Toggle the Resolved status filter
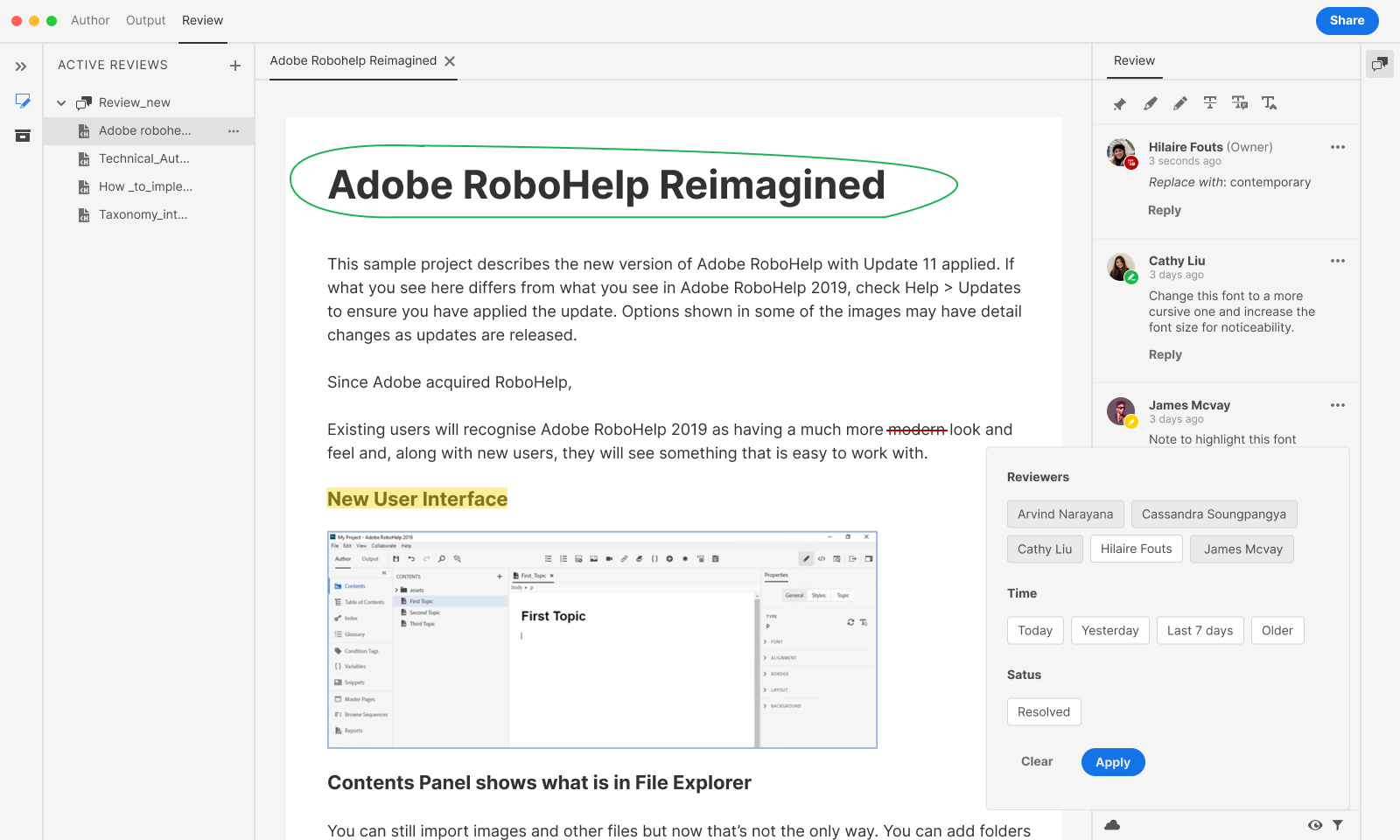Screen dimensions: 1400x840 click(1044, 712)
